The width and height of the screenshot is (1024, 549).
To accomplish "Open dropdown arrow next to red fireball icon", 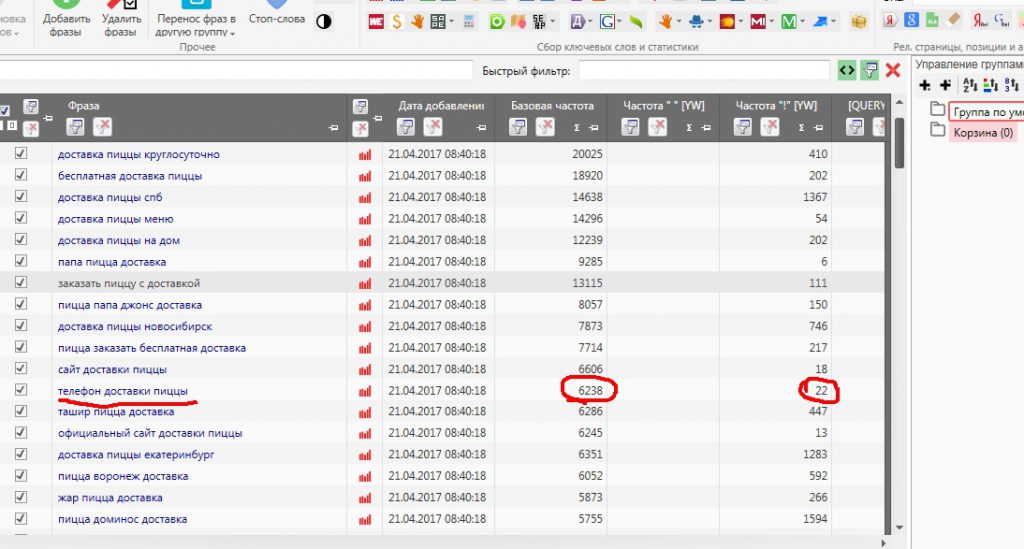I will pos(741,22).
